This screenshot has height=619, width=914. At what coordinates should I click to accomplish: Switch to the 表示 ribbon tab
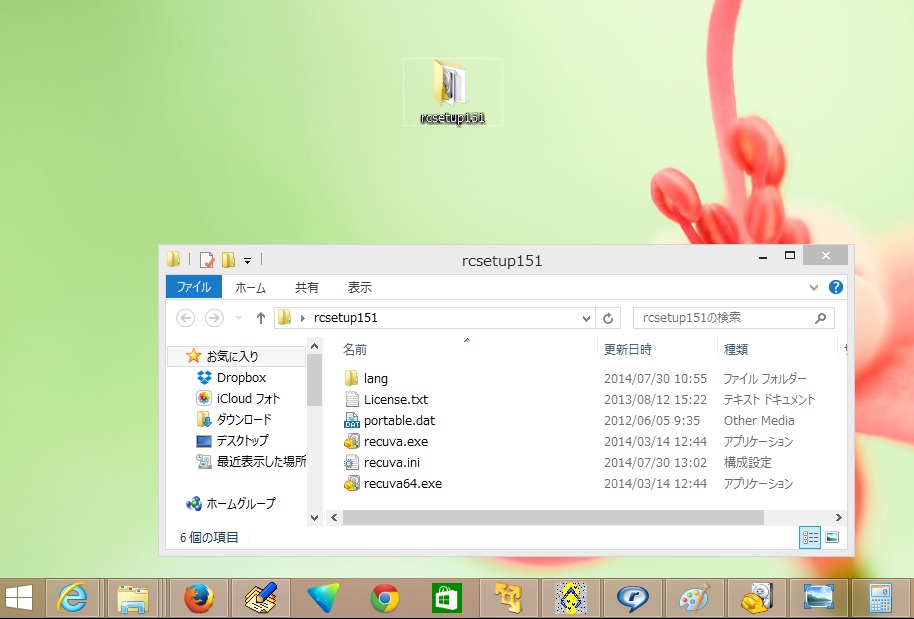359,287
